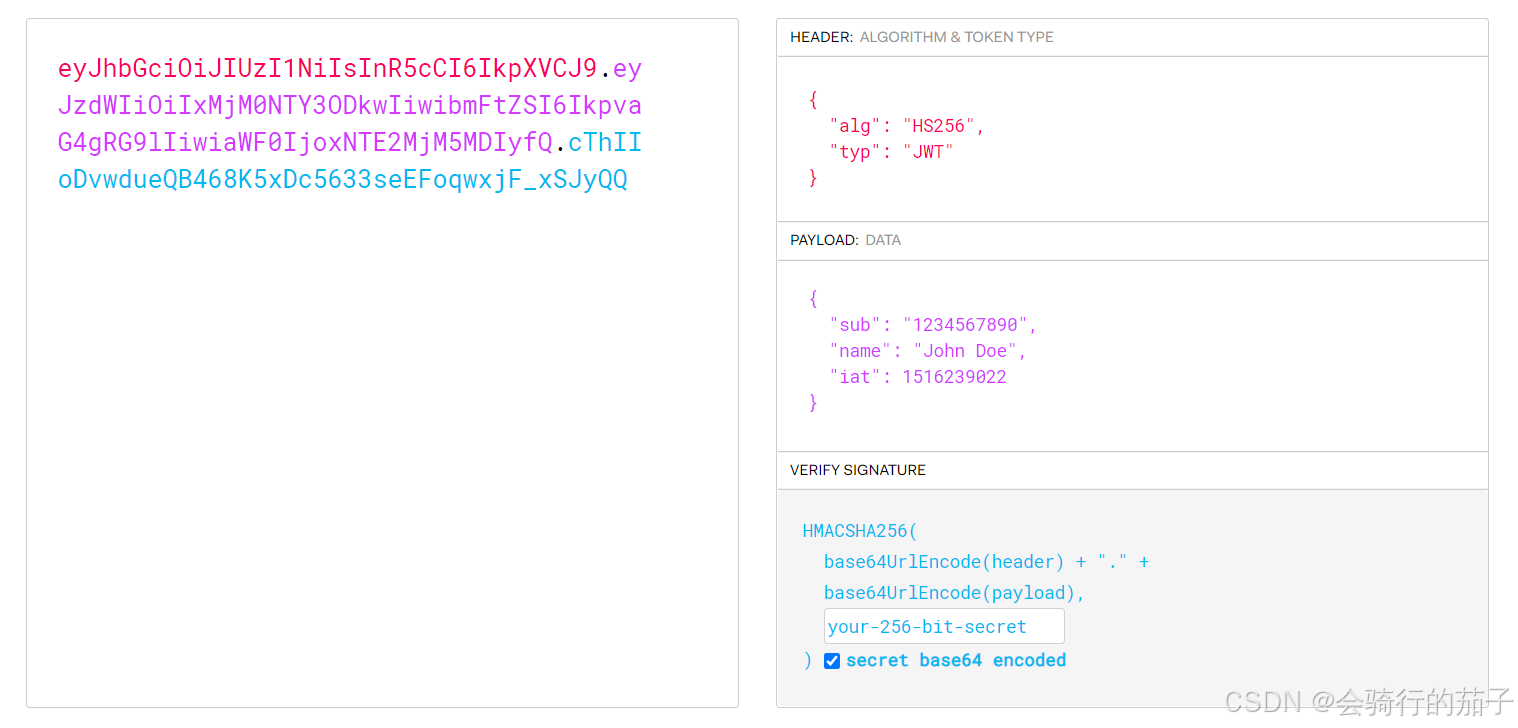Select the blue signature segment of the token

(x=340, y=179)
